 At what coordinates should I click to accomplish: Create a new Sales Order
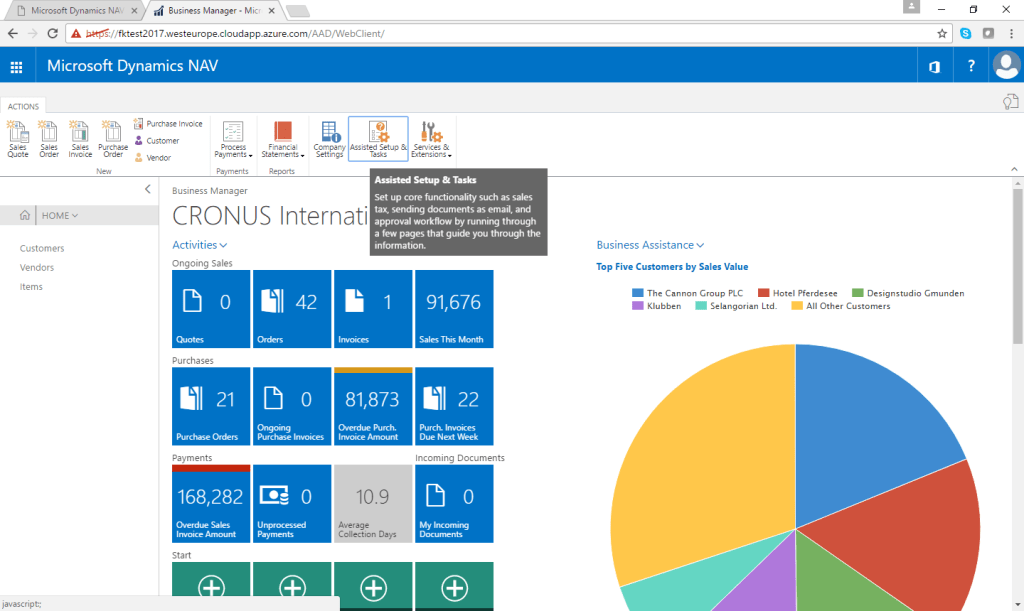click(x=49, y=139)
